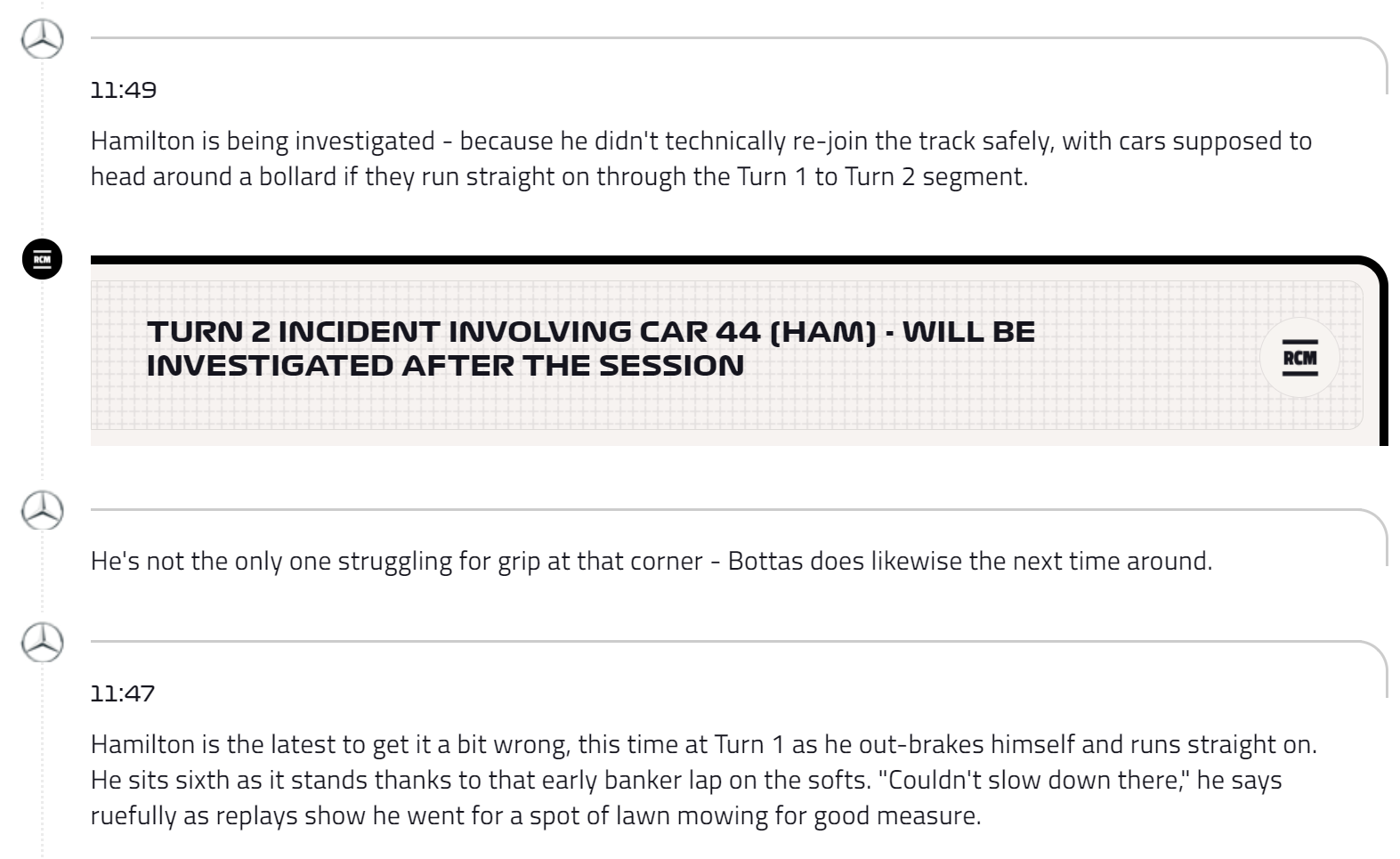Click the Mercedes logo beside the 11:49 entry
The image size is (1400, 859).
pos(43,38)
